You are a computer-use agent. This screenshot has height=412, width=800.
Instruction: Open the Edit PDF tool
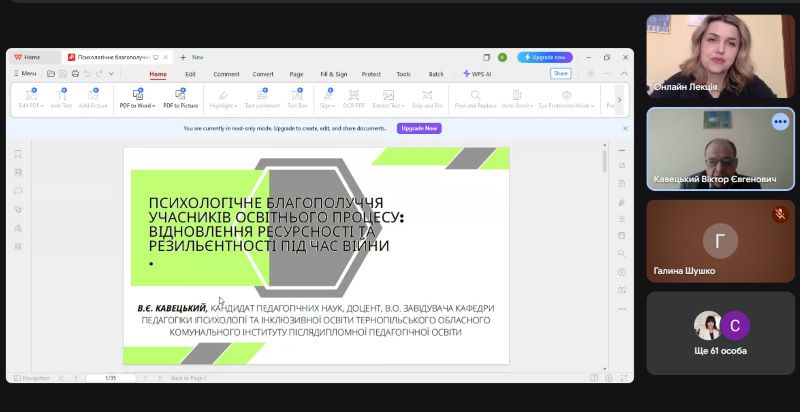(31, 99)
